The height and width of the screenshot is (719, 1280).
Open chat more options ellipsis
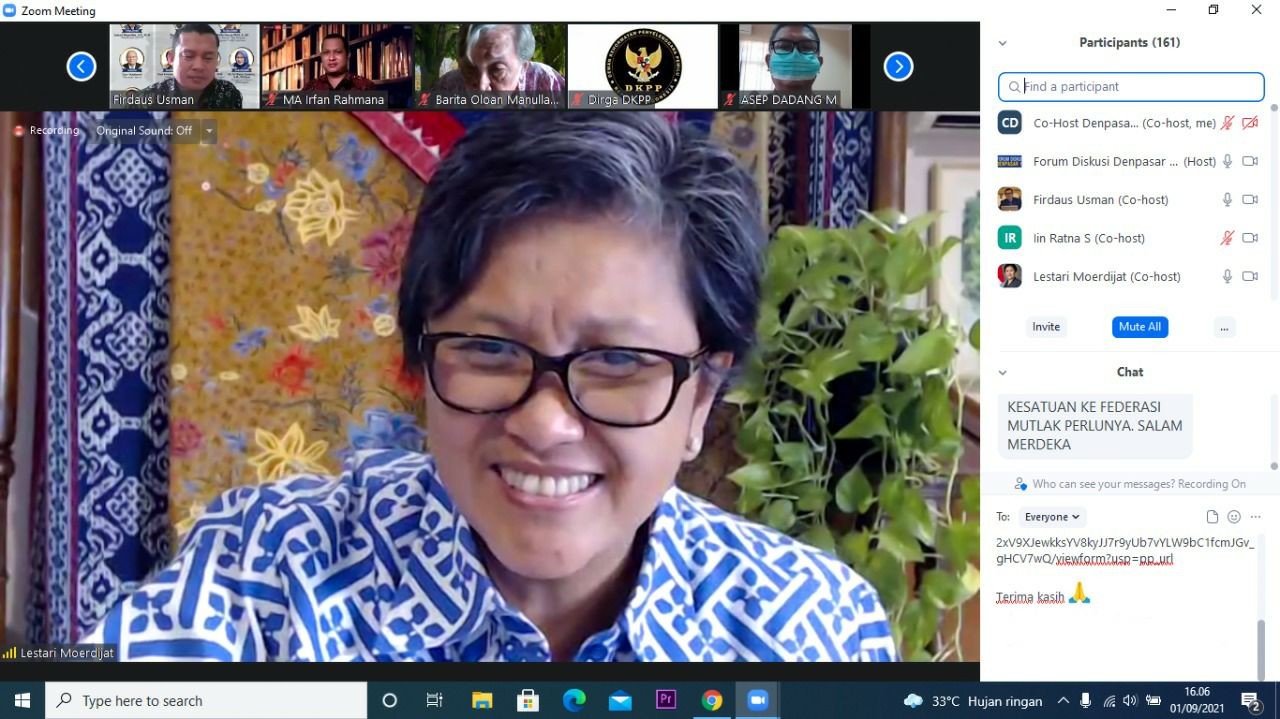coord(1256,517)
